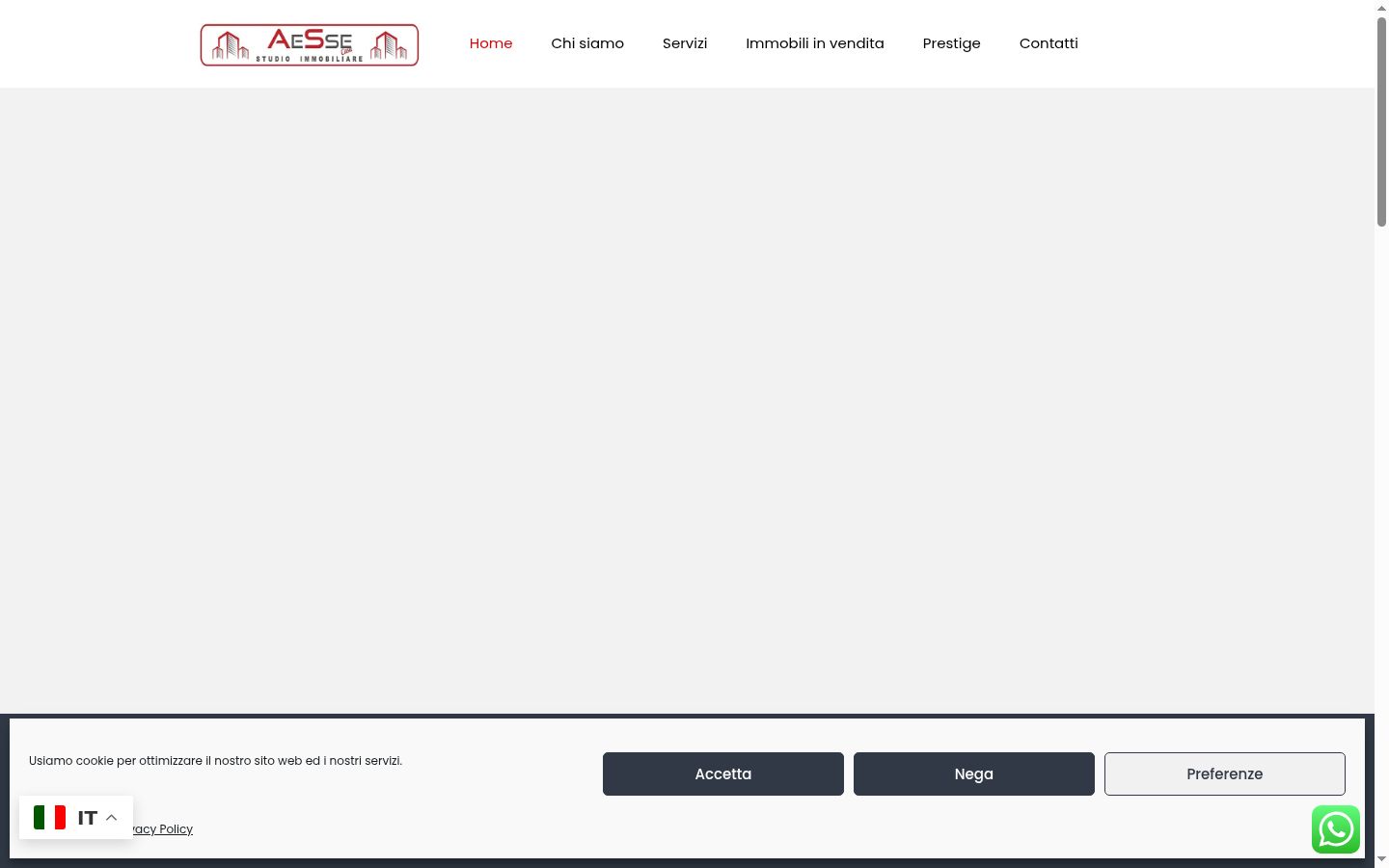Viewport: 1389px width, 868px height.
Task: Open Chi siamo page
Action: click(x=587, y=43)
